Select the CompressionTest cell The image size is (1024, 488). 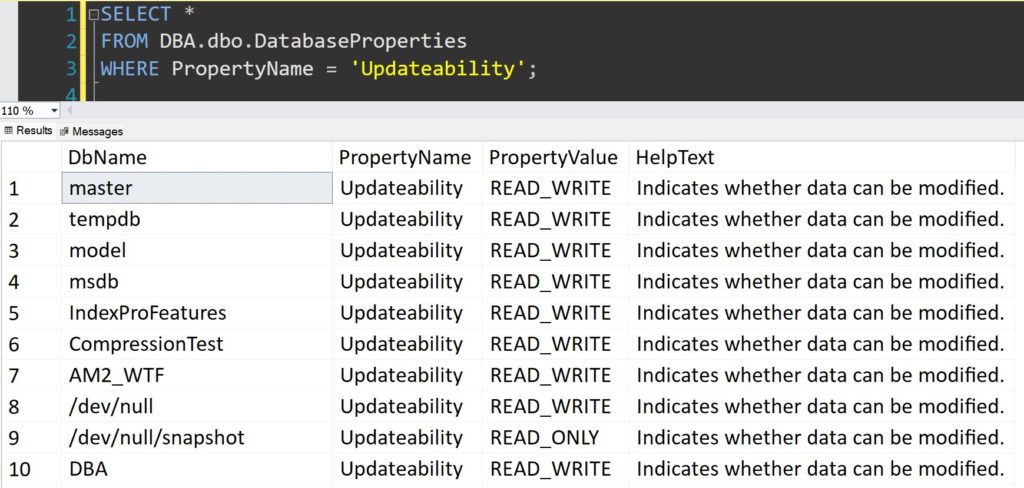click(197, 344)
